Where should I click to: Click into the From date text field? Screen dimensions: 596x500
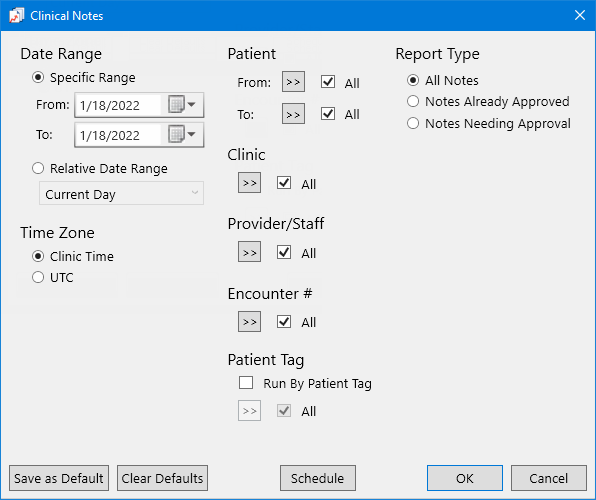118,105
